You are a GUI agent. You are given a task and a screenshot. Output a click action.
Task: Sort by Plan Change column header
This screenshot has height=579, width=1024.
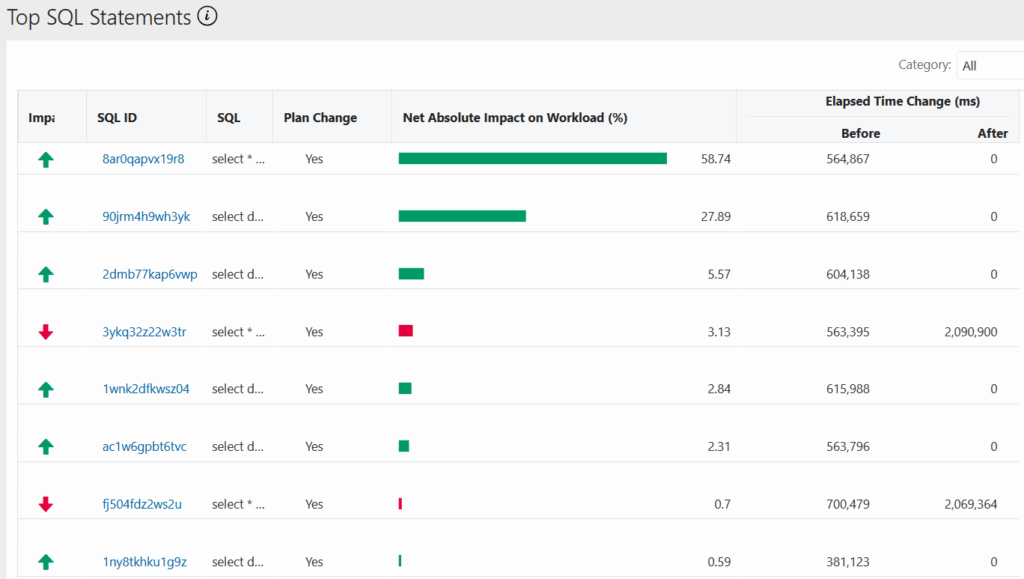coord(320,118)
